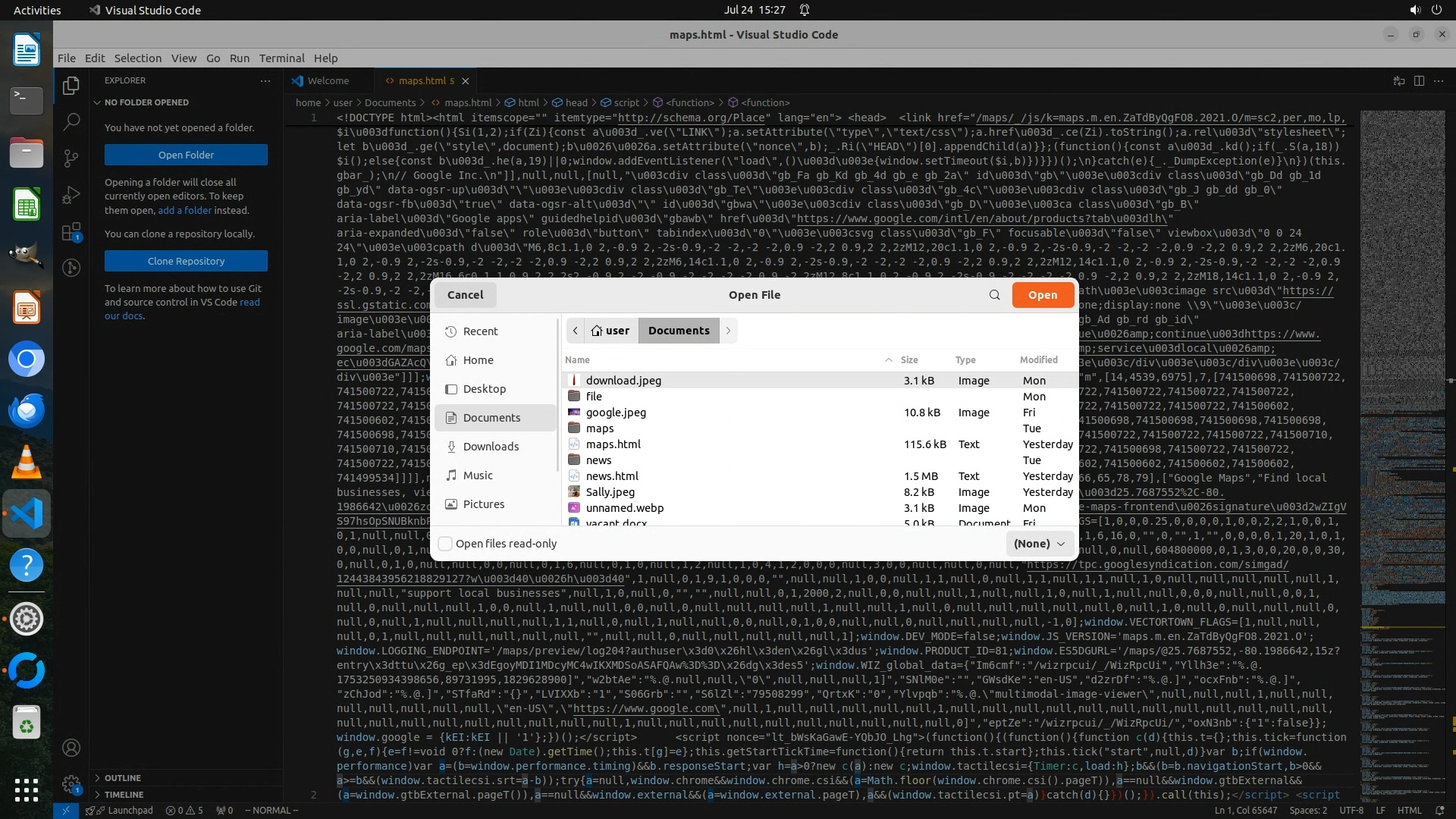This screenshot has height=819, width=1456.
Task: Click the Accounts icon in activity bar
Action: tap(71, 748)
